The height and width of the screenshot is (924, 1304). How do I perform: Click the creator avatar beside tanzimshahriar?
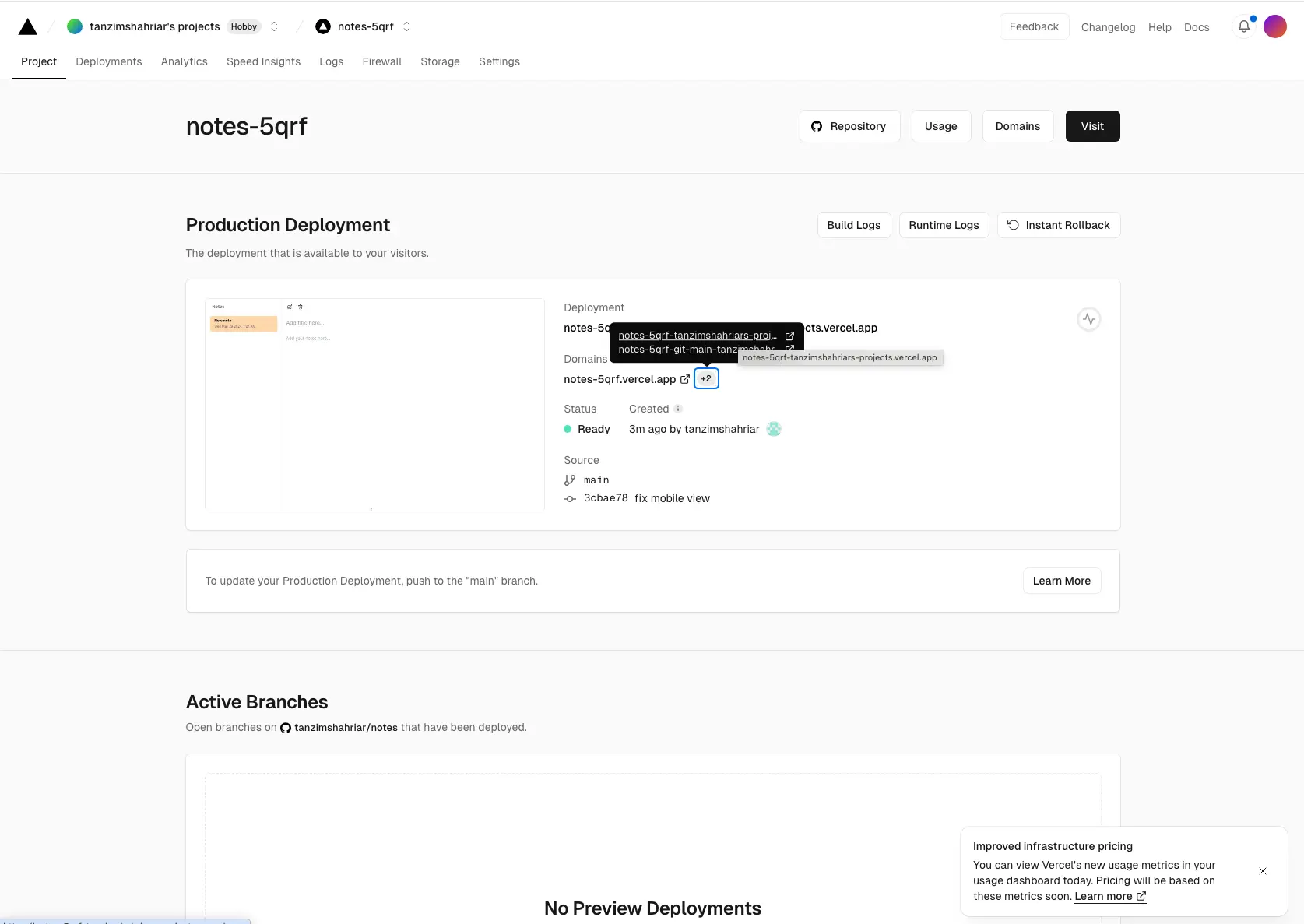(774, 429)
